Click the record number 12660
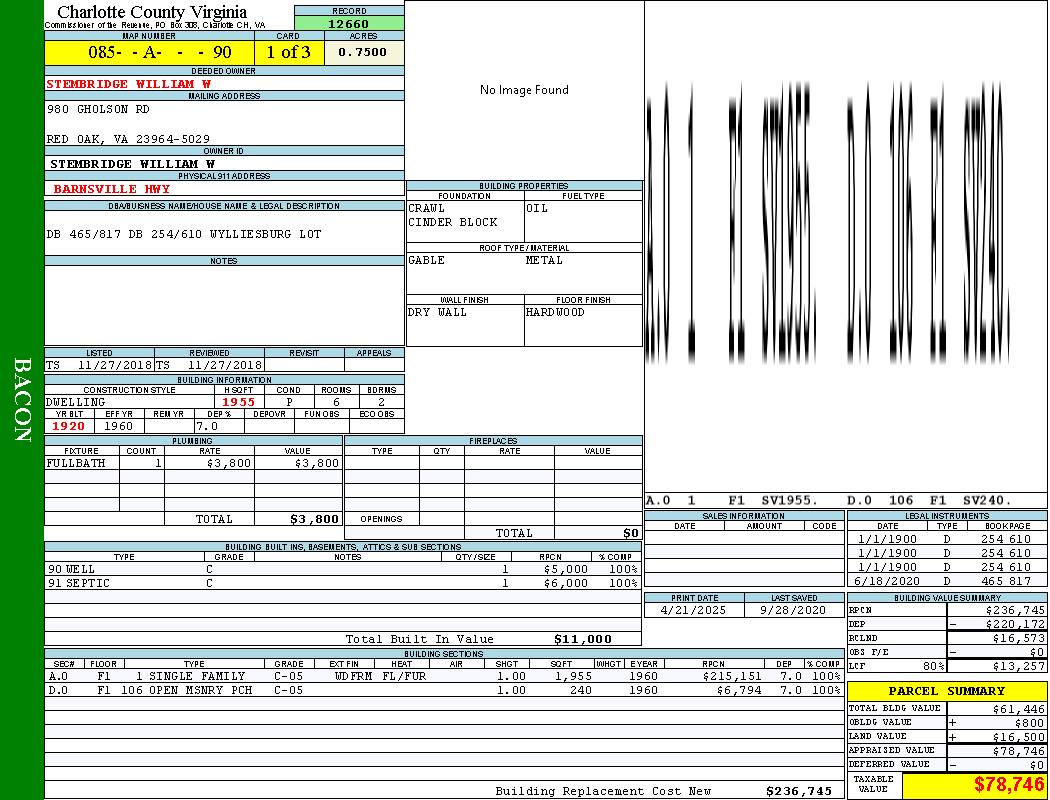The height and width of the screenshot is (800, 1050). pyautogui.click(x=348, y=23)
